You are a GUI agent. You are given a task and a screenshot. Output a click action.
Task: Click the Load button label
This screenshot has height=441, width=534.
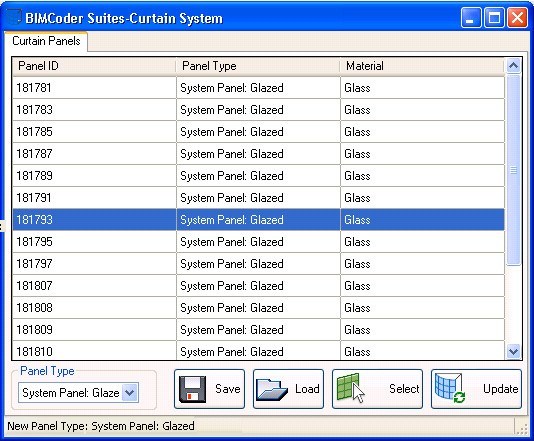[x=307, y=389]
